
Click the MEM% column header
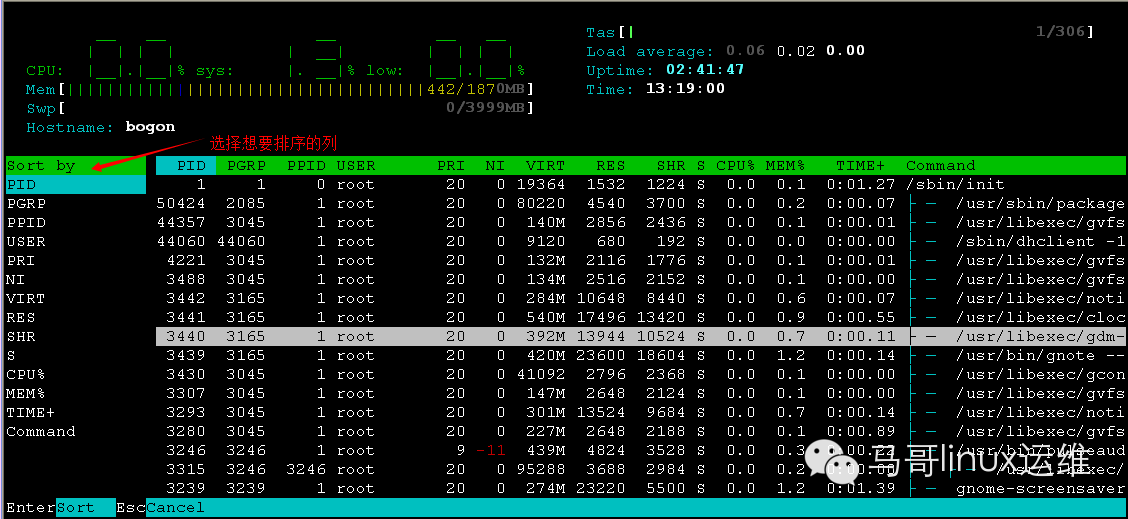786,166
